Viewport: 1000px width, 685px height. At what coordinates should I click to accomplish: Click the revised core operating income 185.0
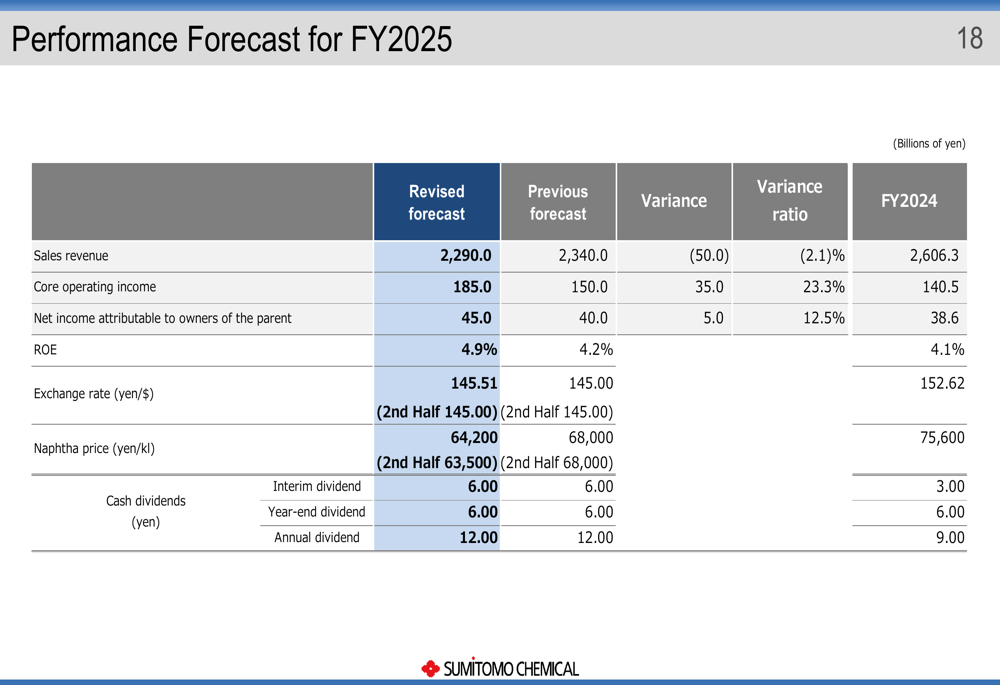(472, 287)
